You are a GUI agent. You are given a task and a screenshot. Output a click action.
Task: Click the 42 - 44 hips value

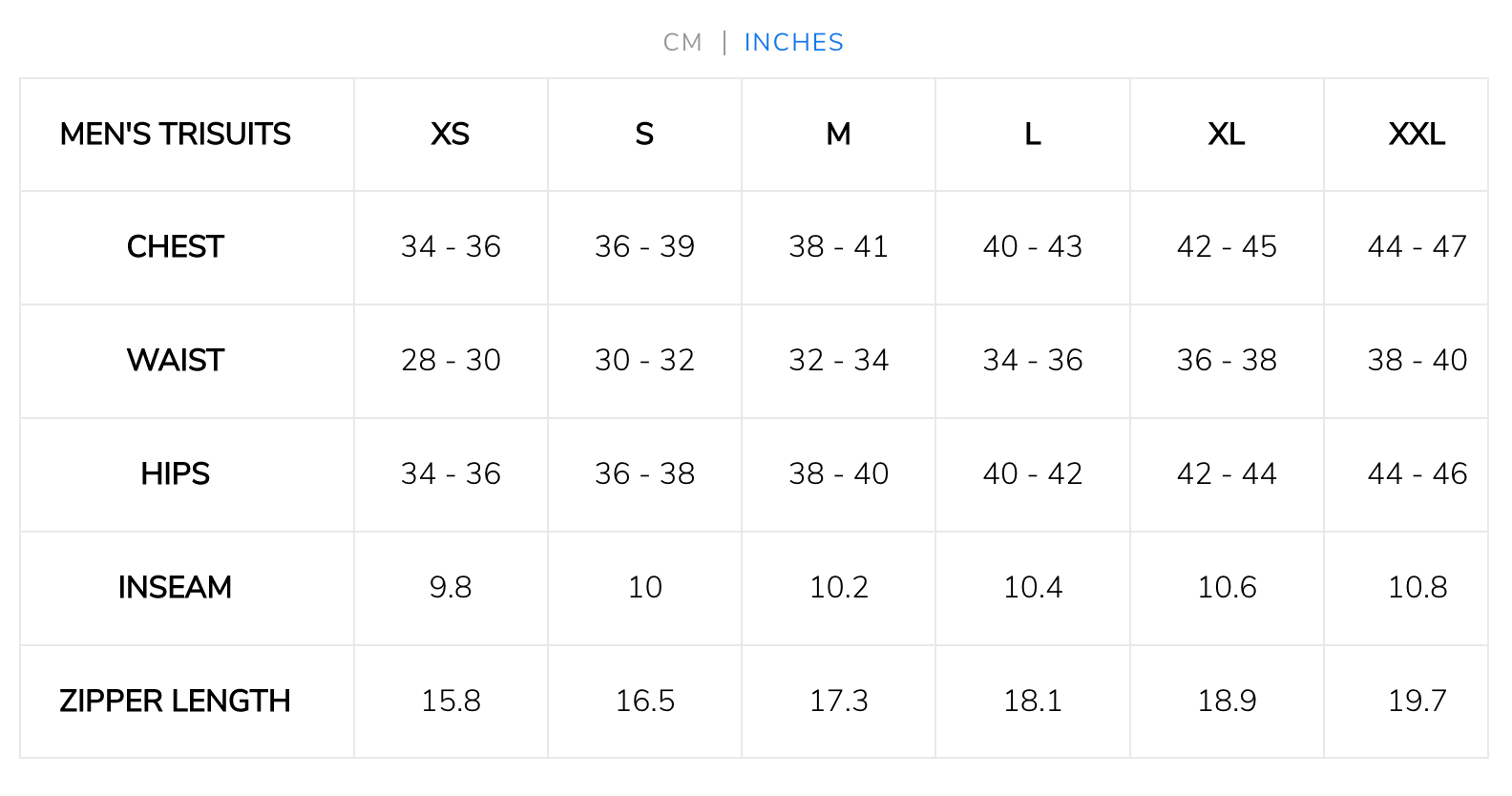click(1227, 474)
